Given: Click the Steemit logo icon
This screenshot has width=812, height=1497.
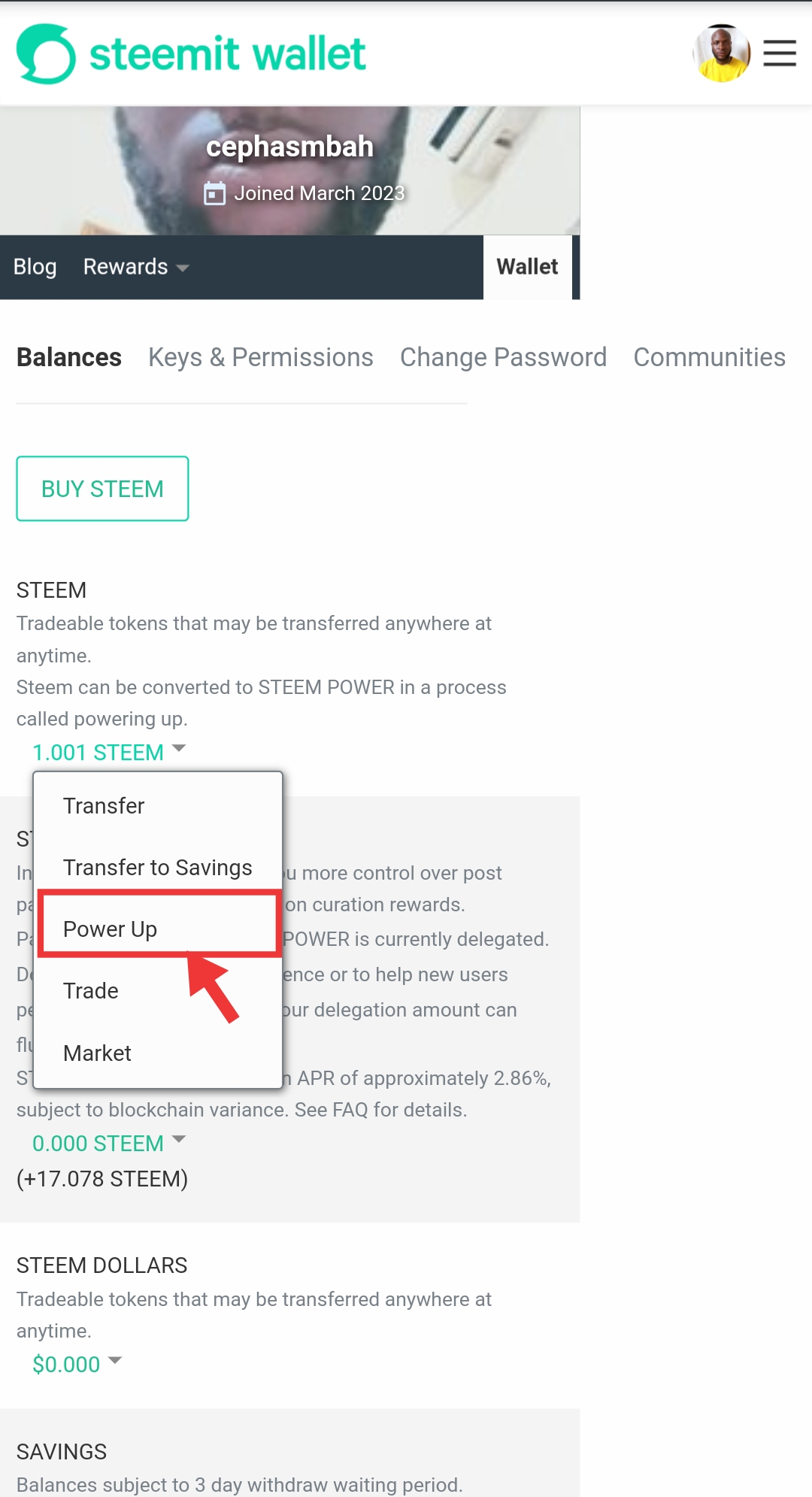Looking at the screenshot, I should [x=46, y=54].
